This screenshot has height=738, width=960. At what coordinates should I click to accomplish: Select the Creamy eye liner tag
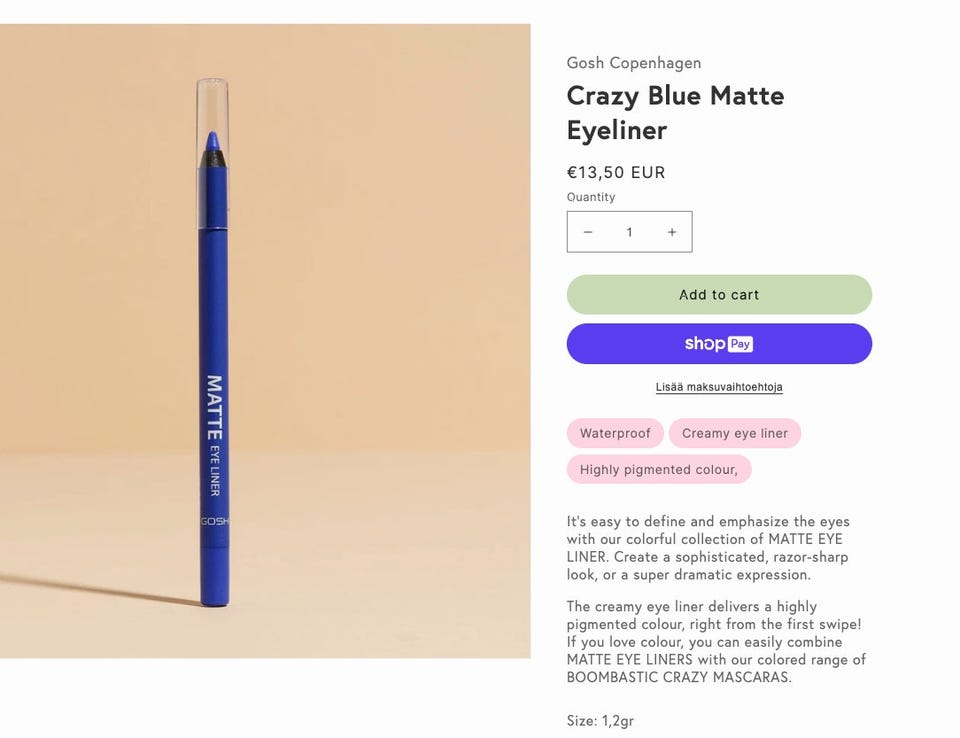pyautogui.click(x=735, y=433)
